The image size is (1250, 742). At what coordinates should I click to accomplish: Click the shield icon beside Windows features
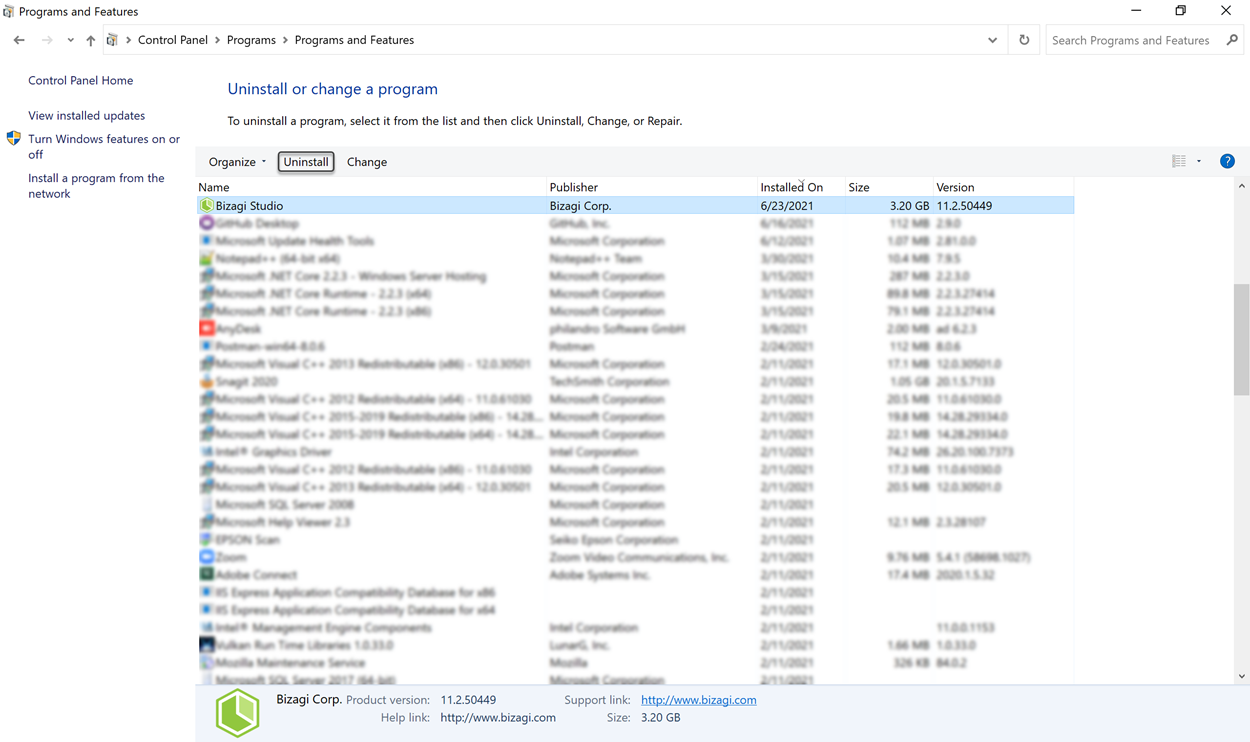pos(14,139)
